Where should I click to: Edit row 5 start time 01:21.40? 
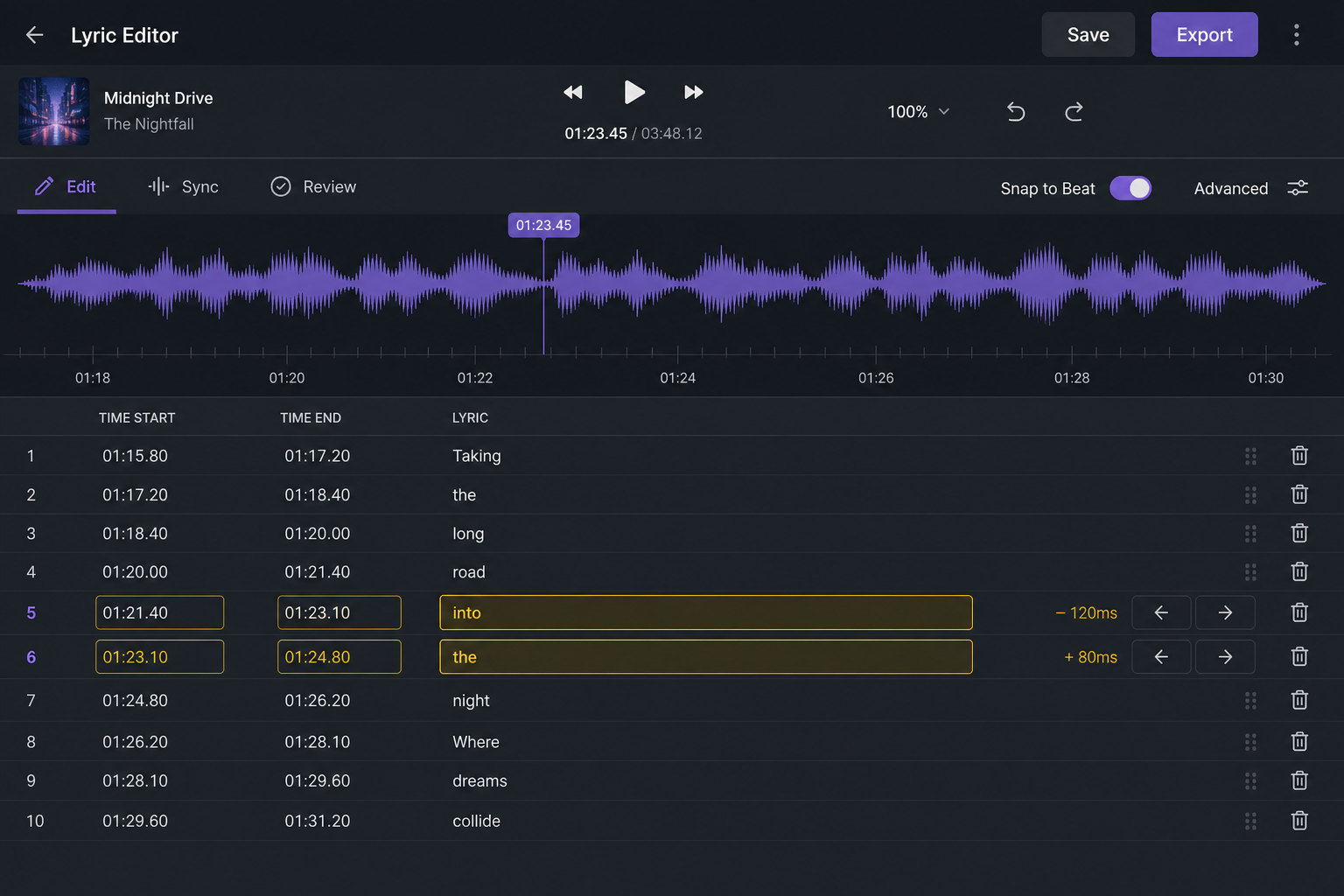click(x=159, y=612)
